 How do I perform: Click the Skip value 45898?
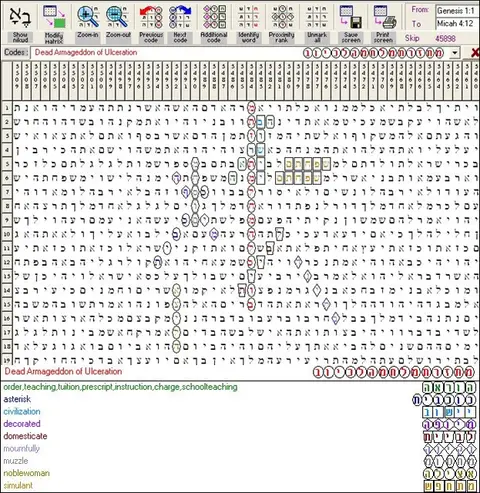tap(445, 38)
